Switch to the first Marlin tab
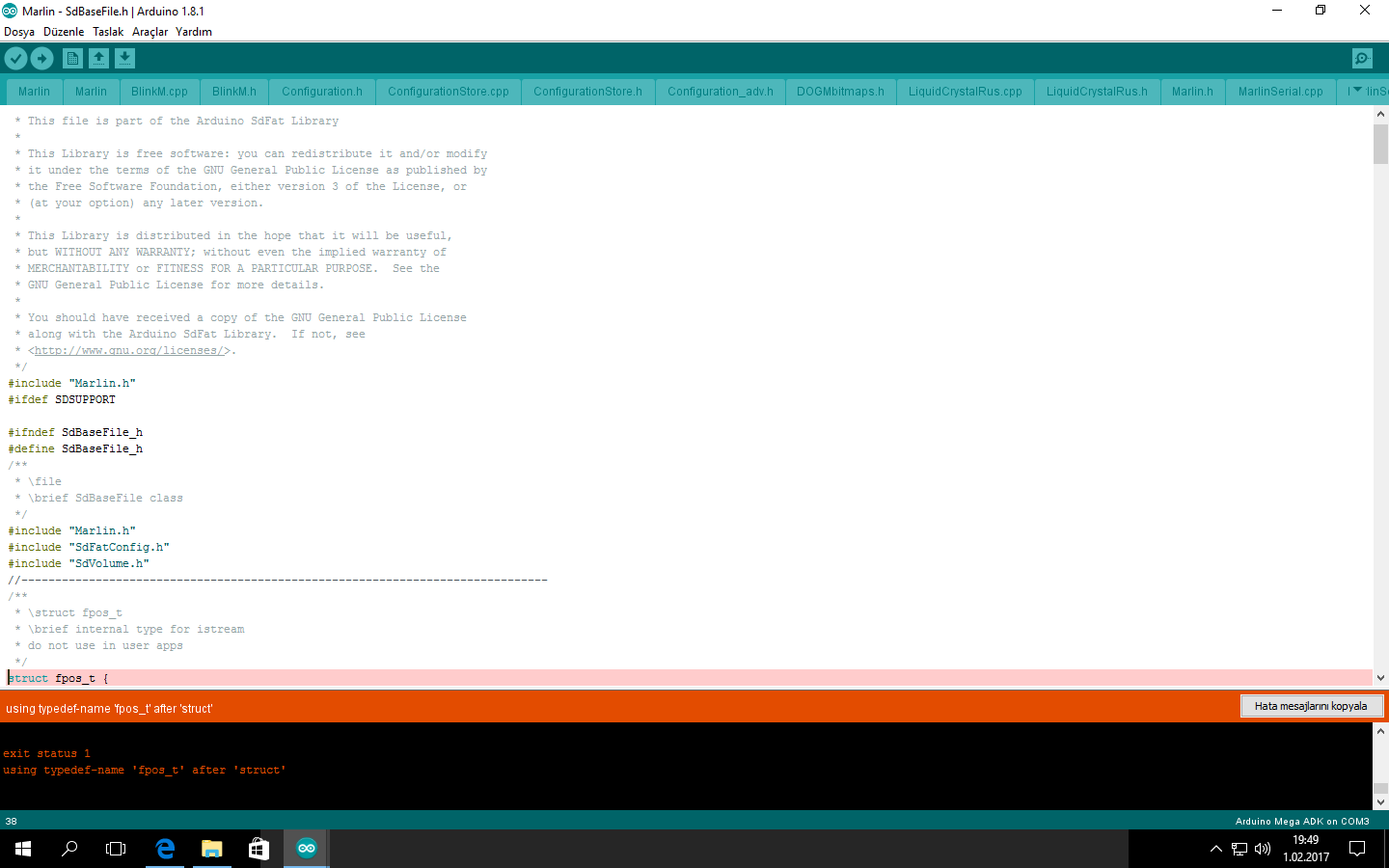The image size is (1389, 868). click(x=34, y=92)
